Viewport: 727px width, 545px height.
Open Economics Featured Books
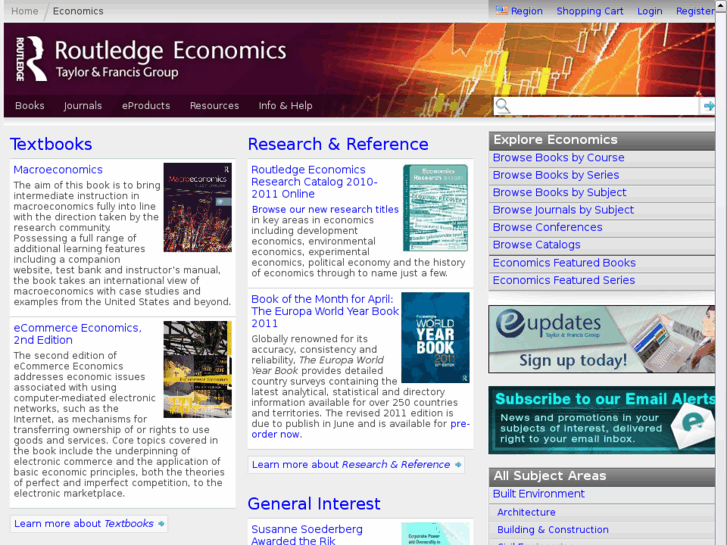[x=564, y=263]
